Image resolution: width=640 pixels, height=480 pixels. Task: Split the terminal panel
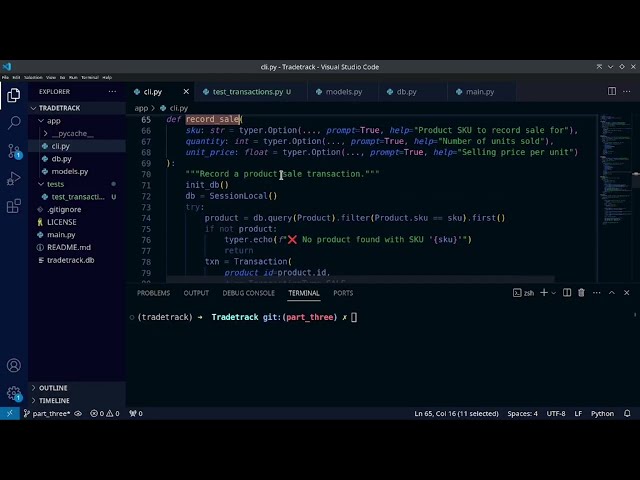(567, 293)
